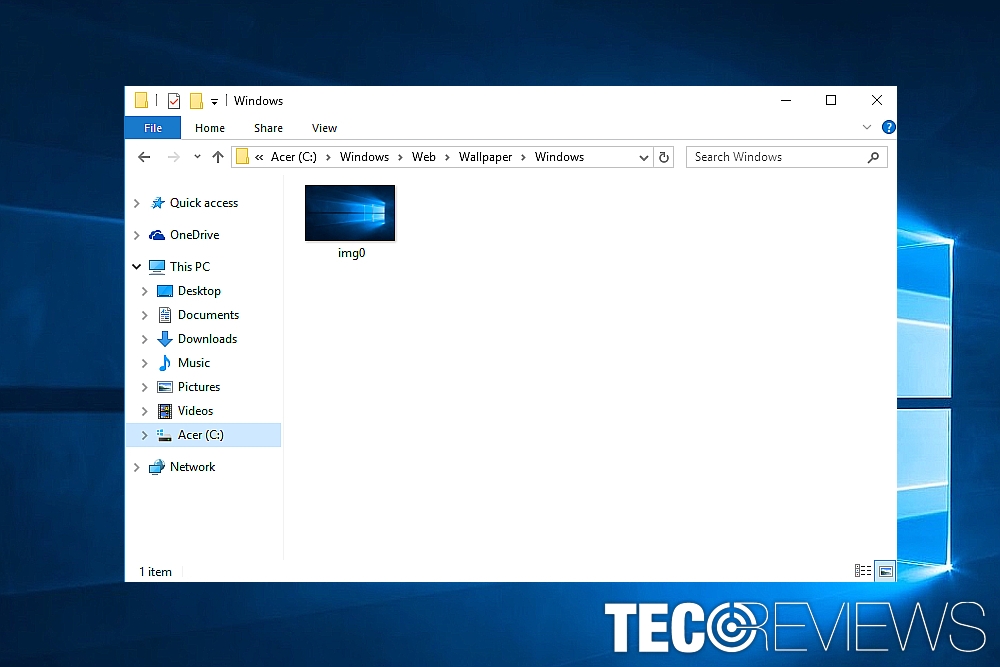
Task: Expand the Downloads tree node
Action: [144, 339]
